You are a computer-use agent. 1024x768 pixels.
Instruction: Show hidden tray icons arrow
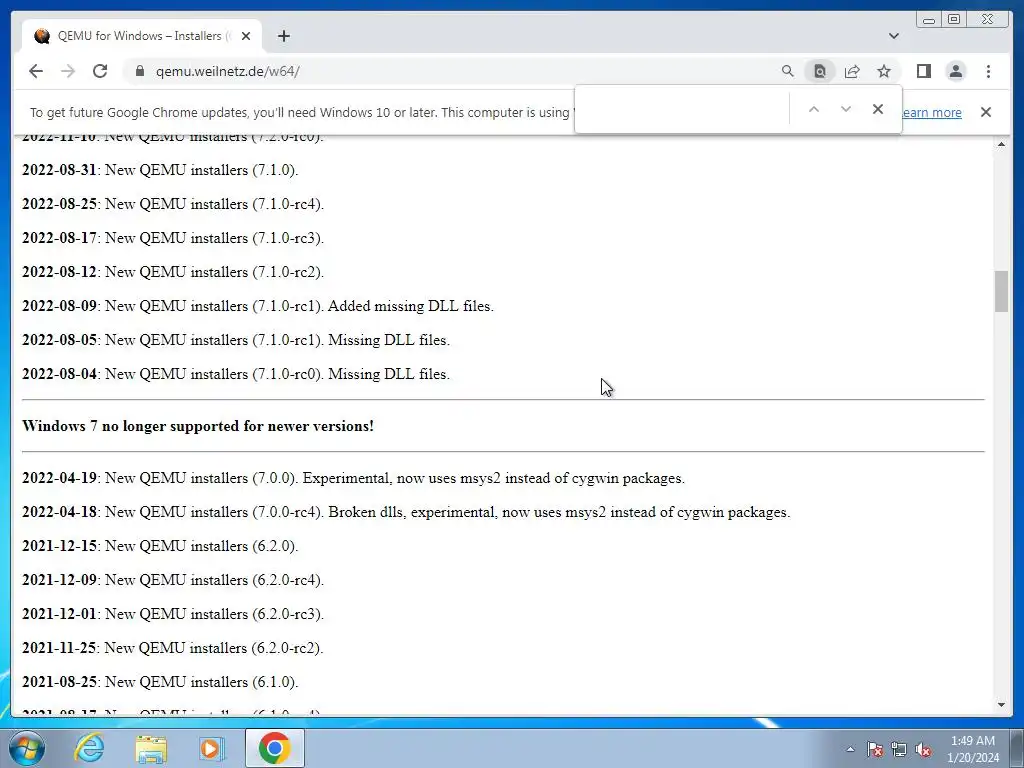point(850,749)
